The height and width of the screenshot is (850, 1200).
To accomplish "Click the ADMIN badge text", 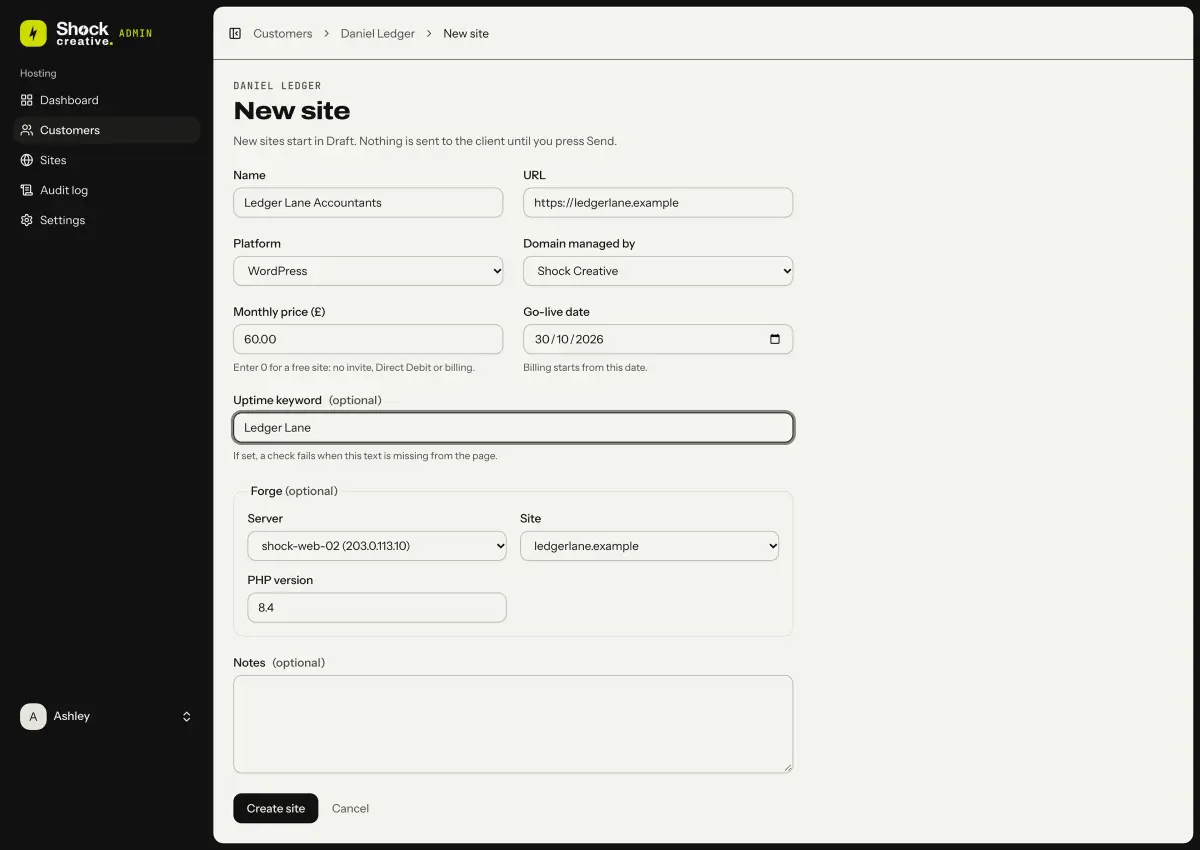I will [x=136, y=33].
